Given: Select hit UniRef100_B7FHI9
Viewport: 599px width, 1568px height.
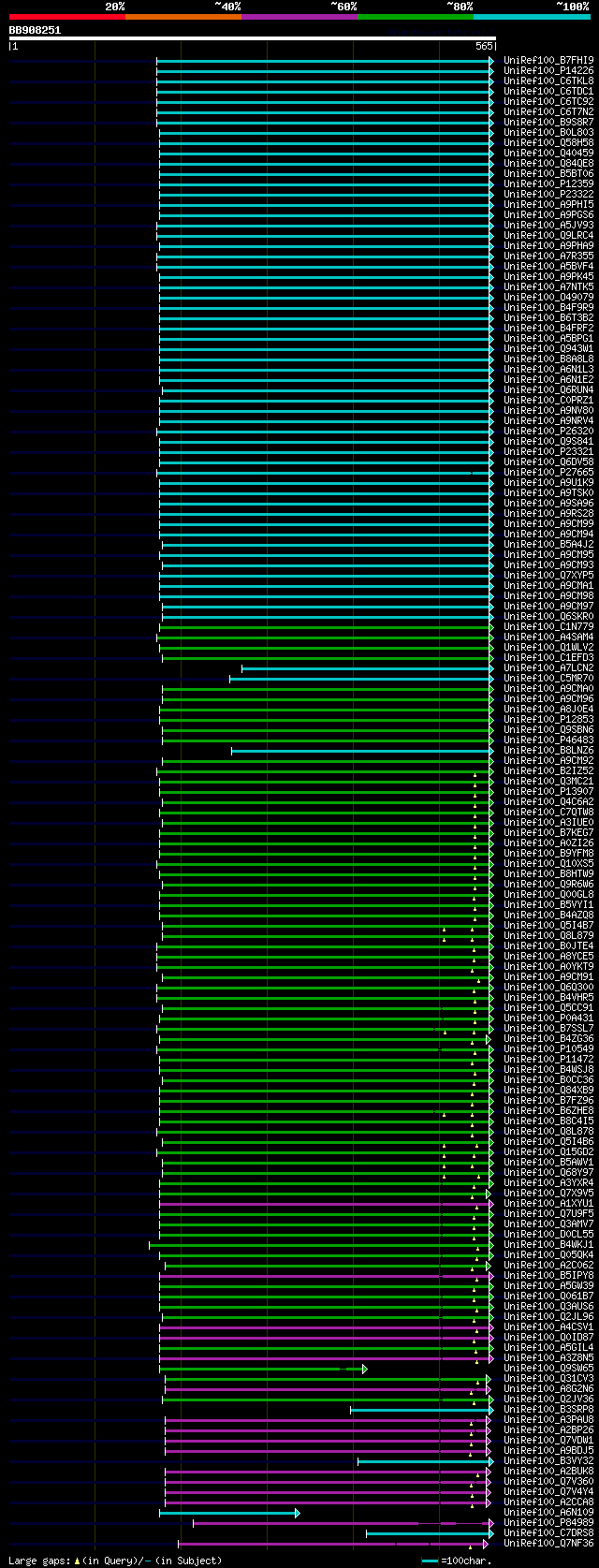Looking at the screenshot, I should [548, 60].
